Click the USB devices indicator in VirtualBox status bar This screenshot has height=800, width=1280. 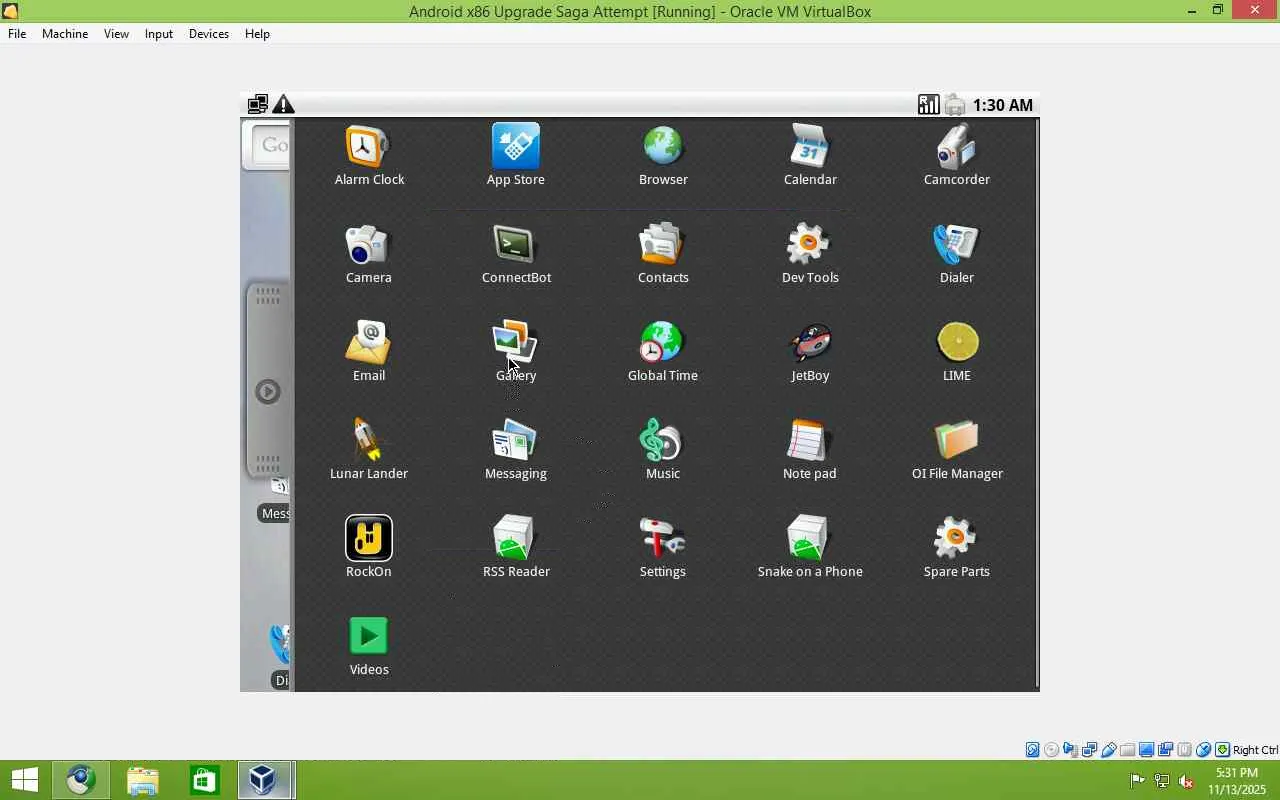coord(1108,750)
